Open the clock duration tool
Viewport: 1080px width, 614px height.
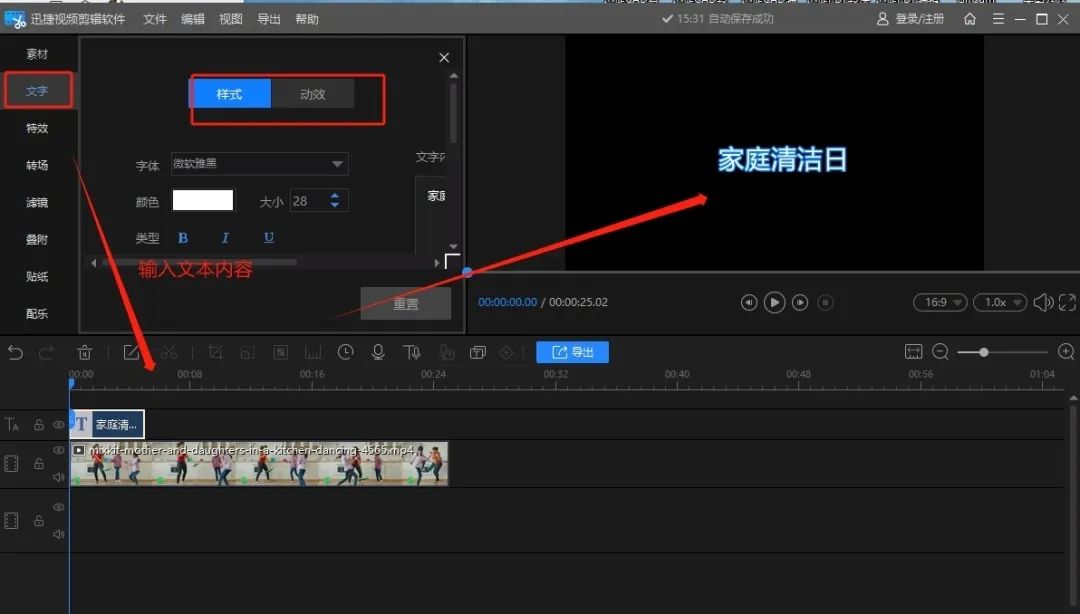pos(345,352)
